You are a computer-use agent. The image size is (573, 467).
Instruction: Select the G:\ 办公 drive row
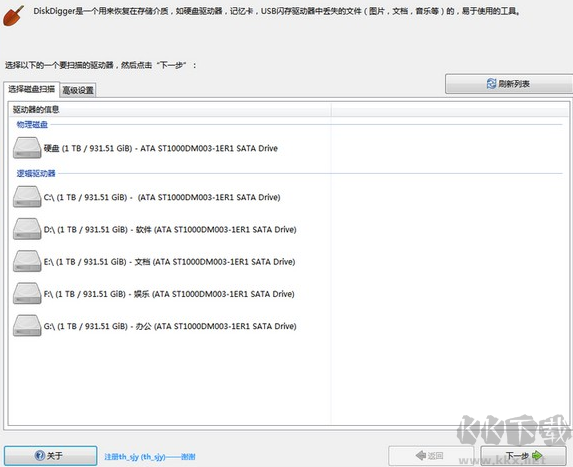(x=155, y=326)
